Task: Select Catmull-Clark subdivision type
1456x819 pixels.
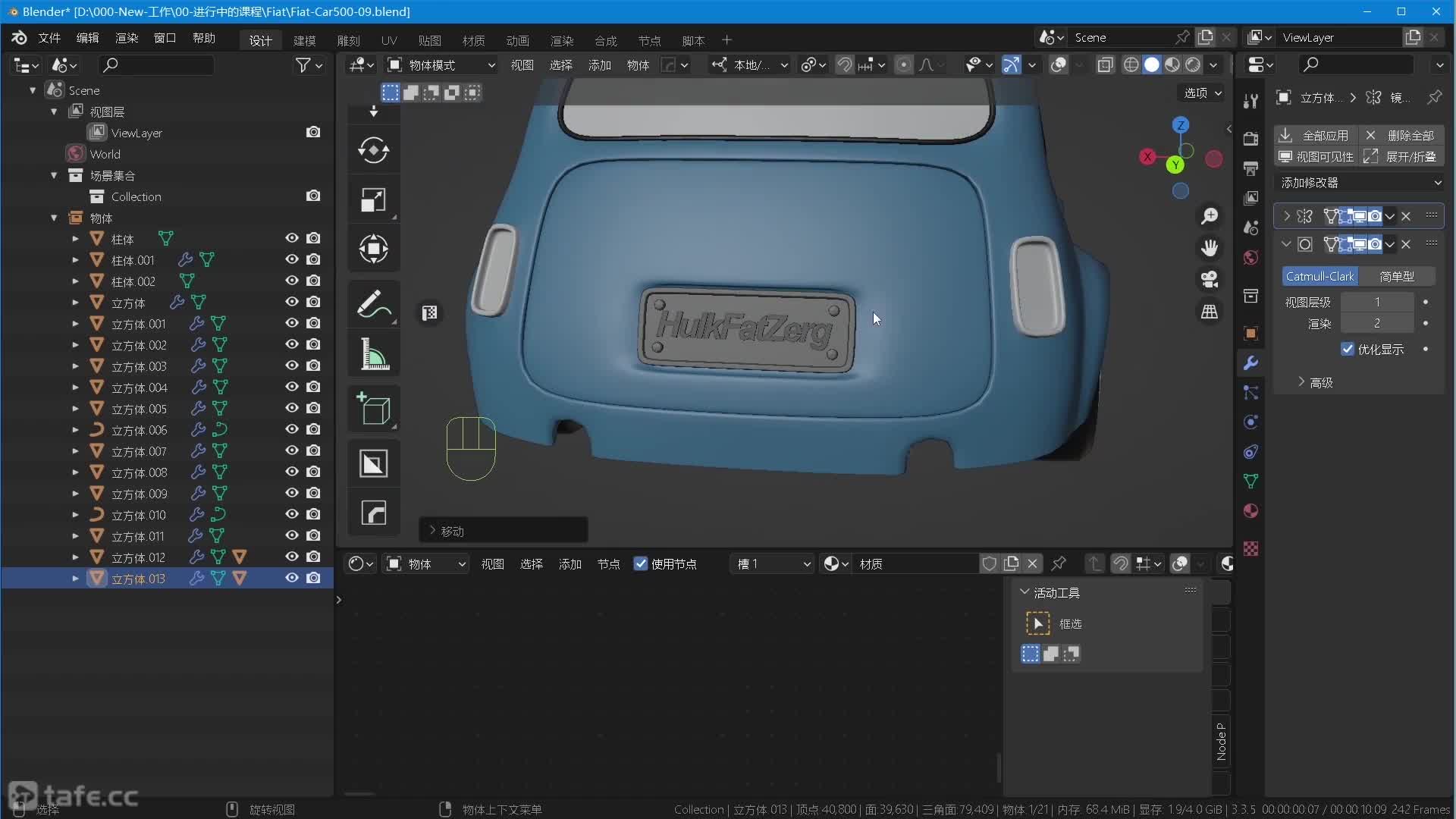Action: pos(1319,276)
